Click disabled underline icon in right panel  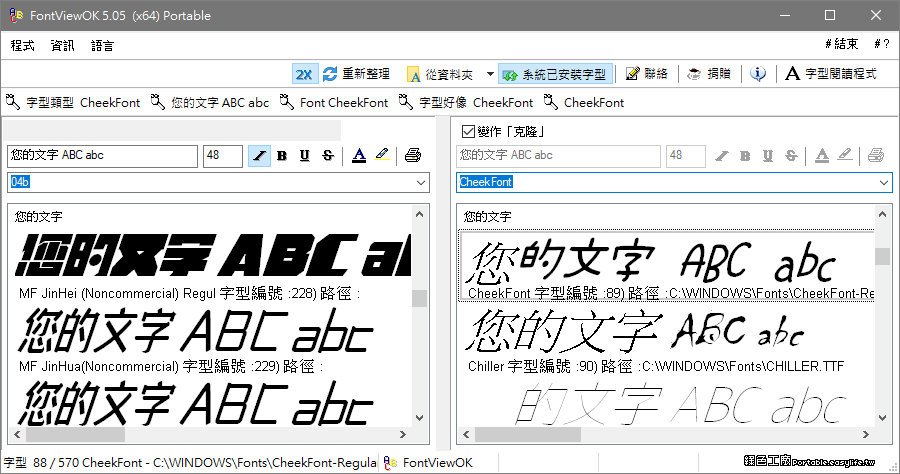pyautogui.click(x=768, y=156)
